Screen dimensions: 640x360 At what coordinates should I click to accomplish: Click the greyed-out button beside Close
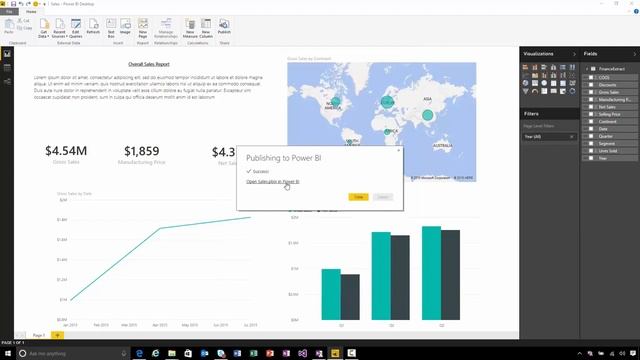[x=382, y=197]
